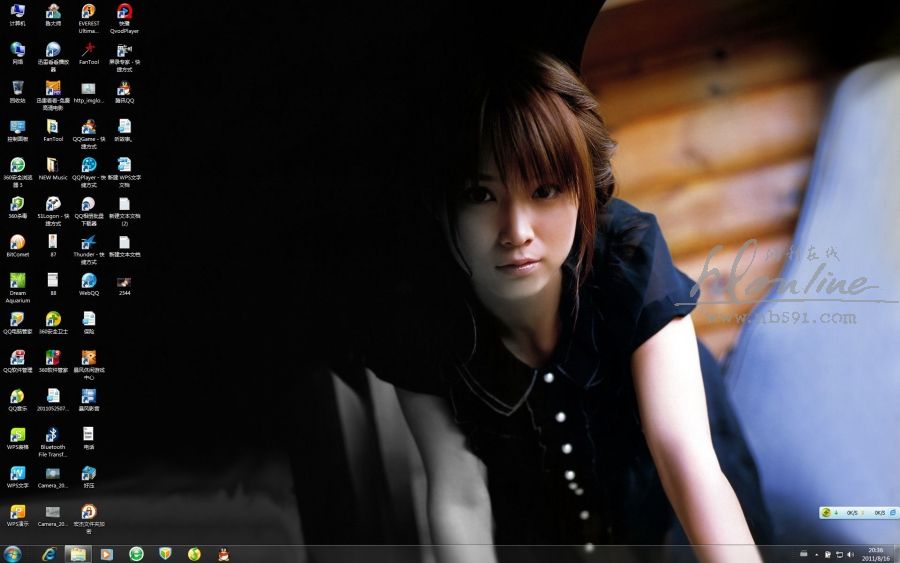This screenshot has height=563, width=900.
Task: Open the Recycle Bin (回收站)
Action: pyautogui.click(x=17, y=88)
